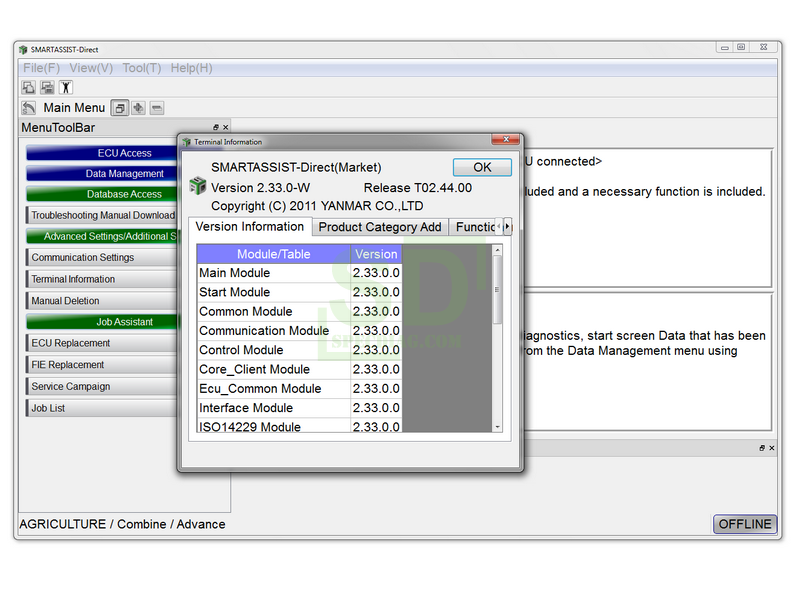Click the first toolbar icon under File menu

point(29,88)
